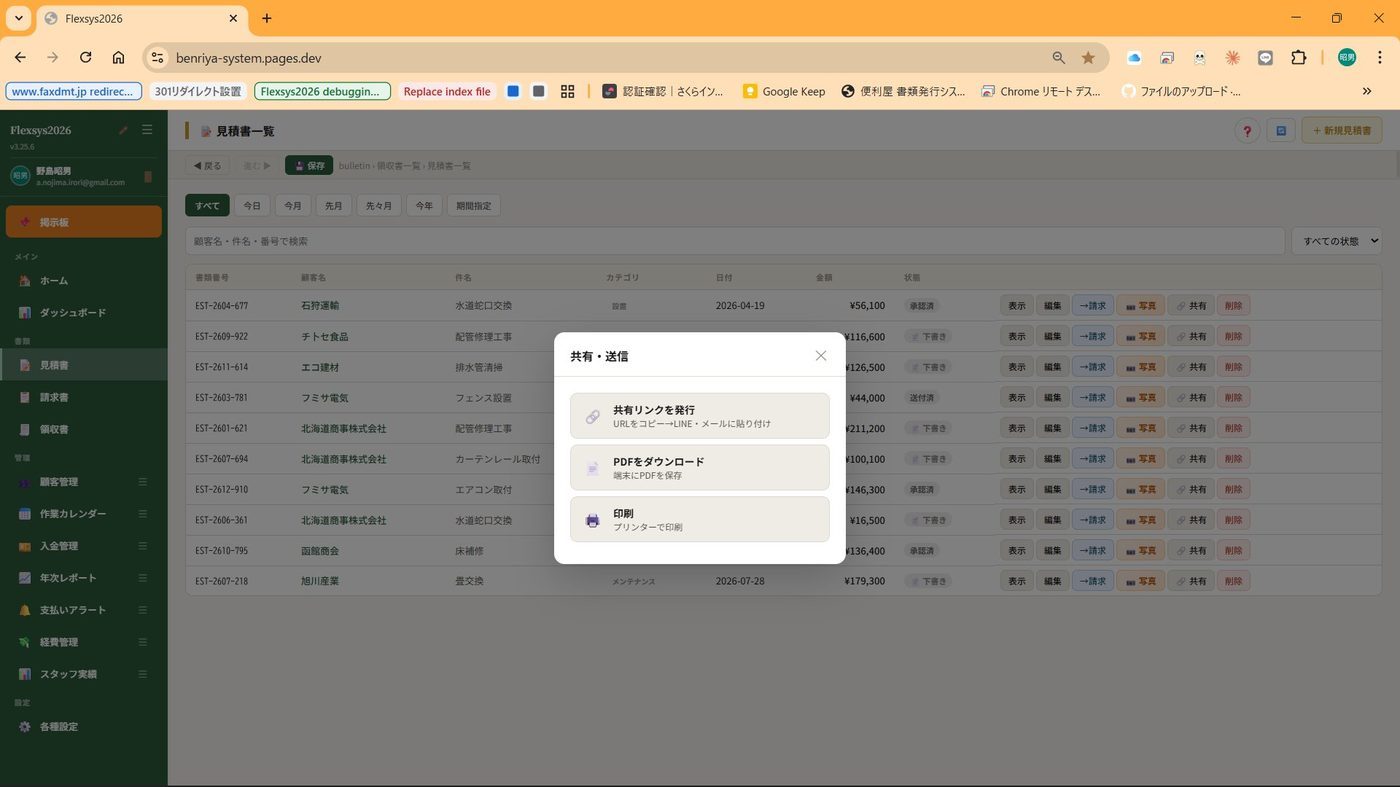
Task: Click the browser address bar URL
Action: pyautogui.click(x=249, y=58)
